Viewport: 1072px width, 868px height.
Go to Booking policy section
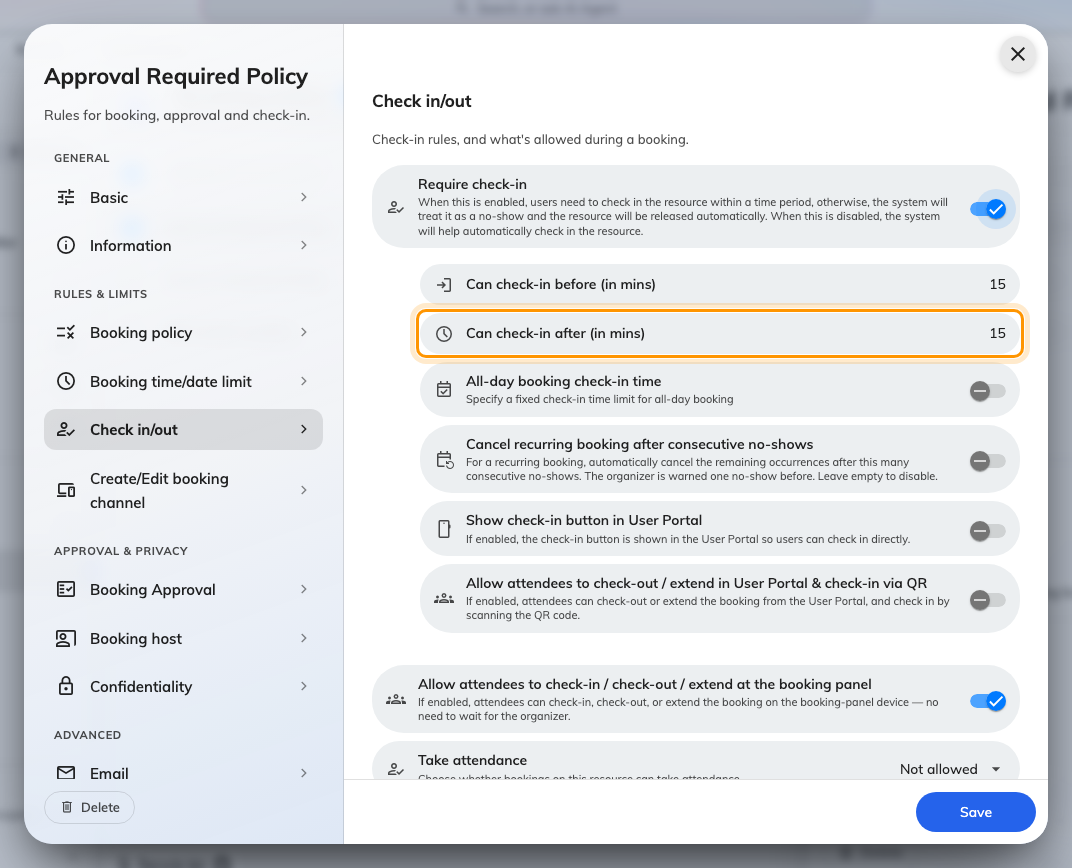[x=183, y=333]
